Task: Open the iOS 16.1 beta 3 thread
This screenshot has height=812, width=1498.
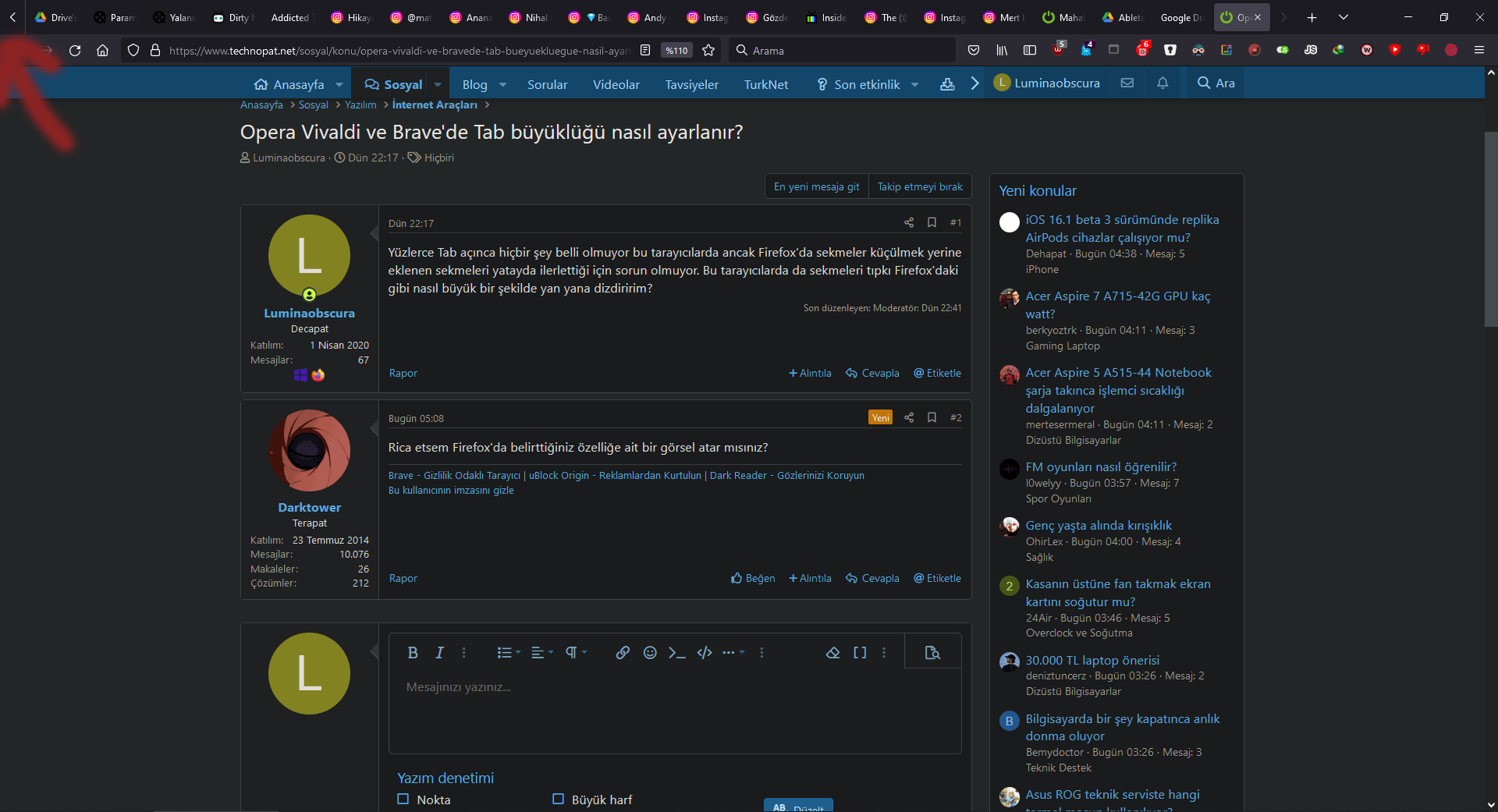Action: [1122, 229]
